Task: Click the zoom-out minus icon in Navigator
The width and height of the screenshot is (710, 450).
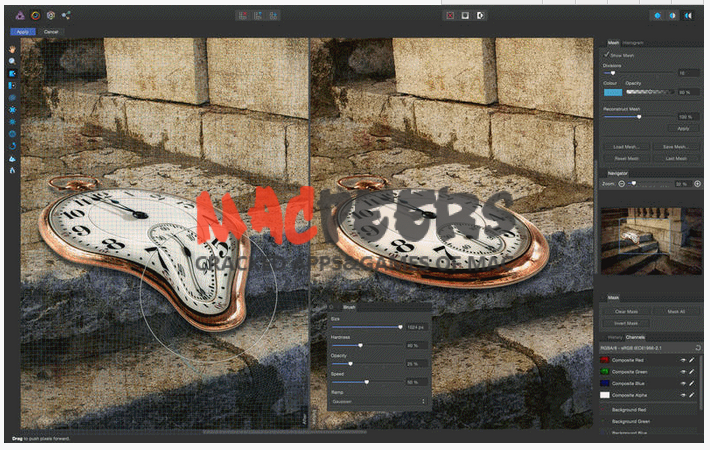Action: click(x=621, y=184)
